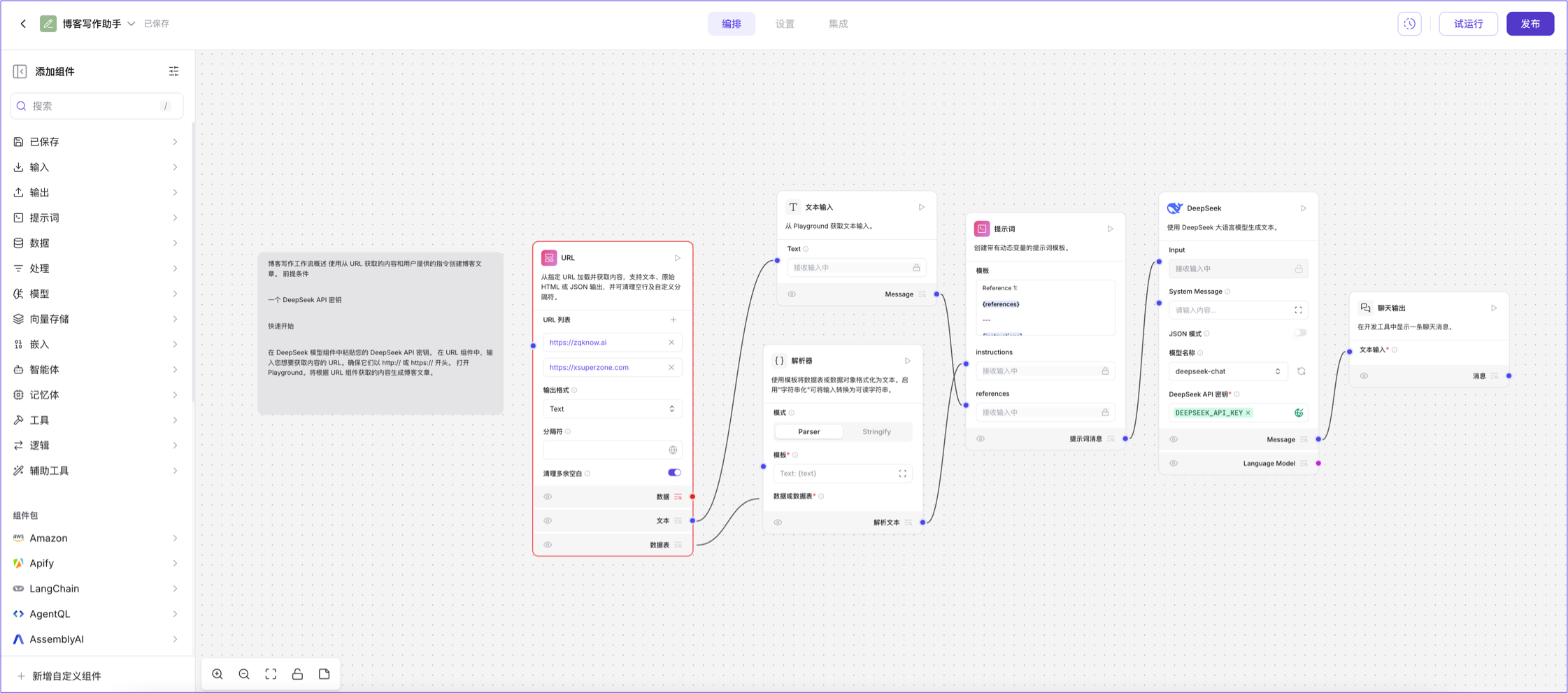The image size is (1568, 693).
Task: Toggle the 清理多余空白 switch
Action: pyautogui.click(x=674, y=473)
